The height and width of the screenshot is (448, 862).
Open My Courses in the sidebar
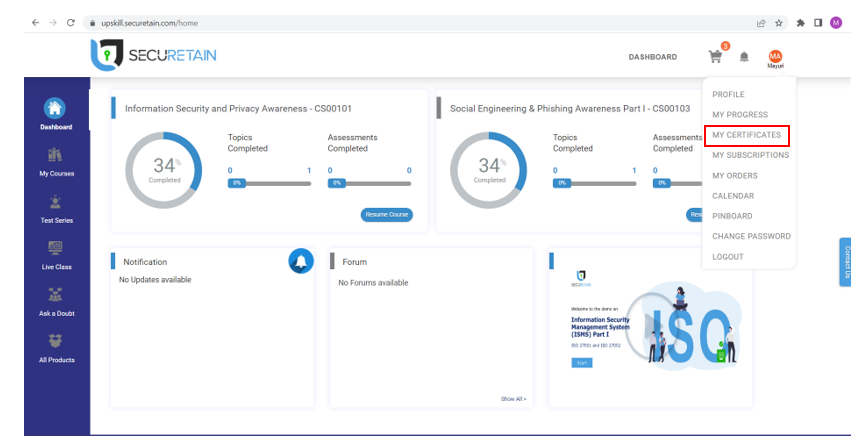point(56,157)
